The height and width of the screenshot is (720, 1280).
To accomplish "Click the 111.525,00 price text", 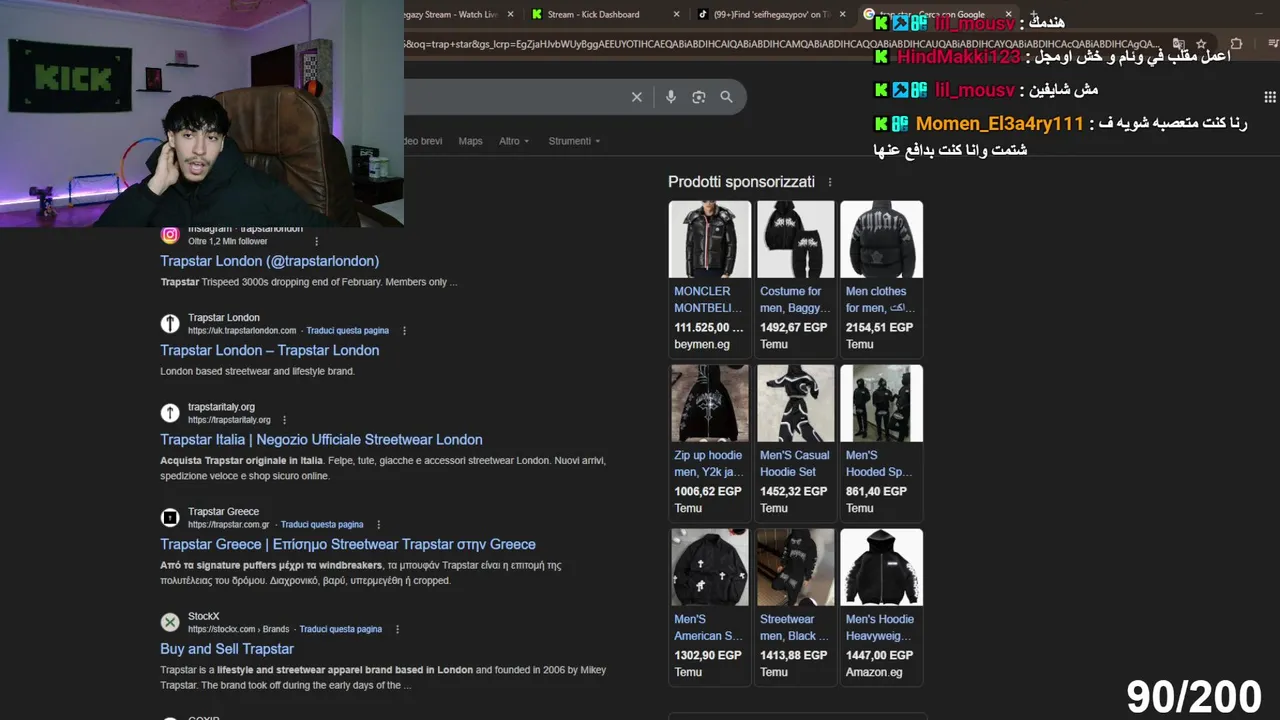I will 708,327.
